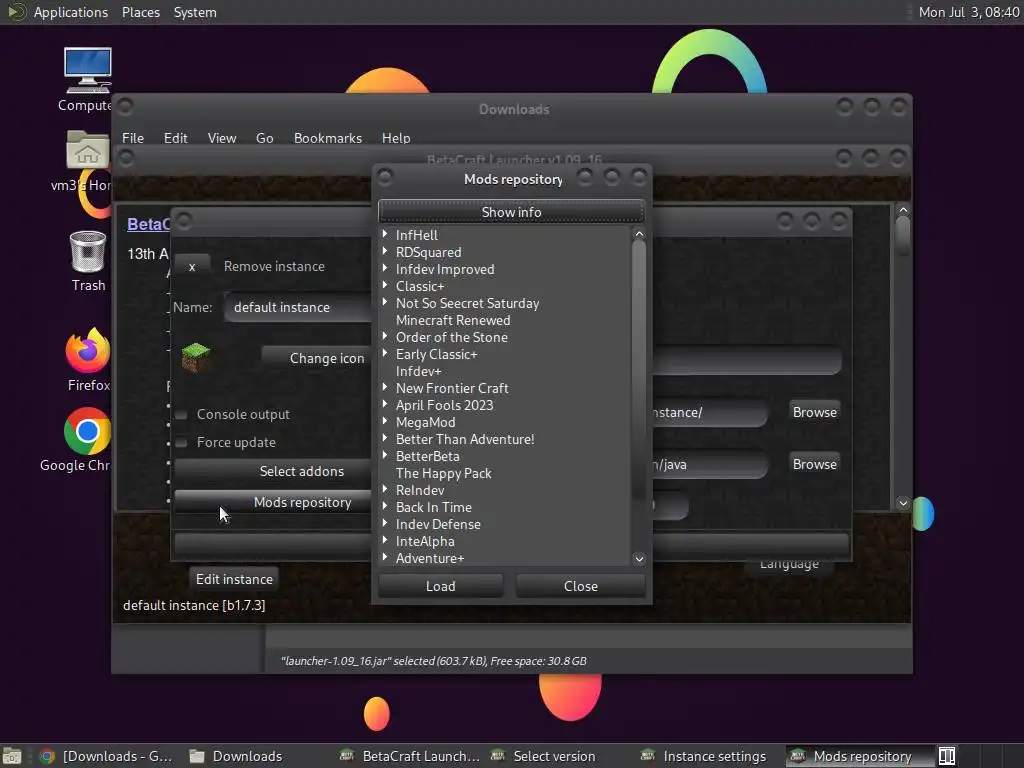Image resolution: width=1024 pixels, height=768 pixels.
Task: Open the Applications menu in top panel
Action: 71,12
